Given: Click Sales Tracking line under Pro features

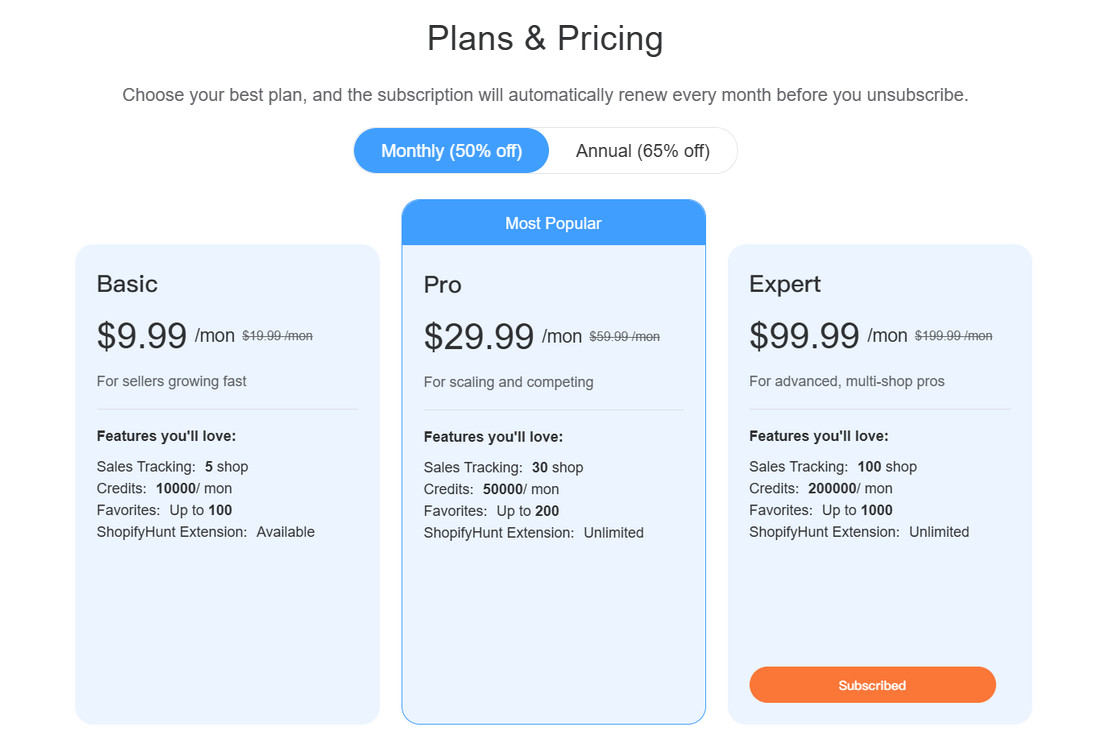Looking at the screenshot, I should (503, 466).
